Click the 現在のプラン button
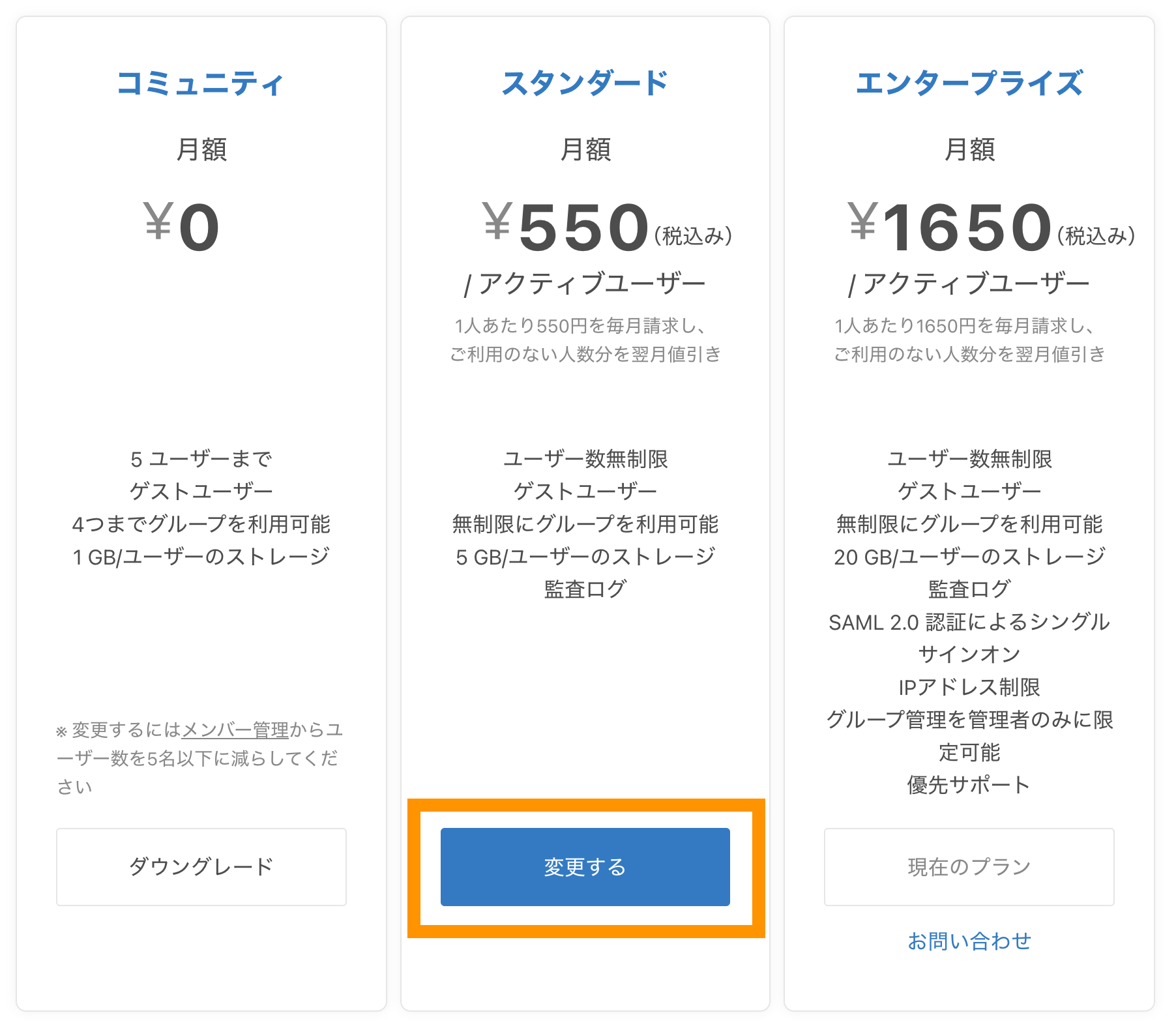 tap(969, 866)
